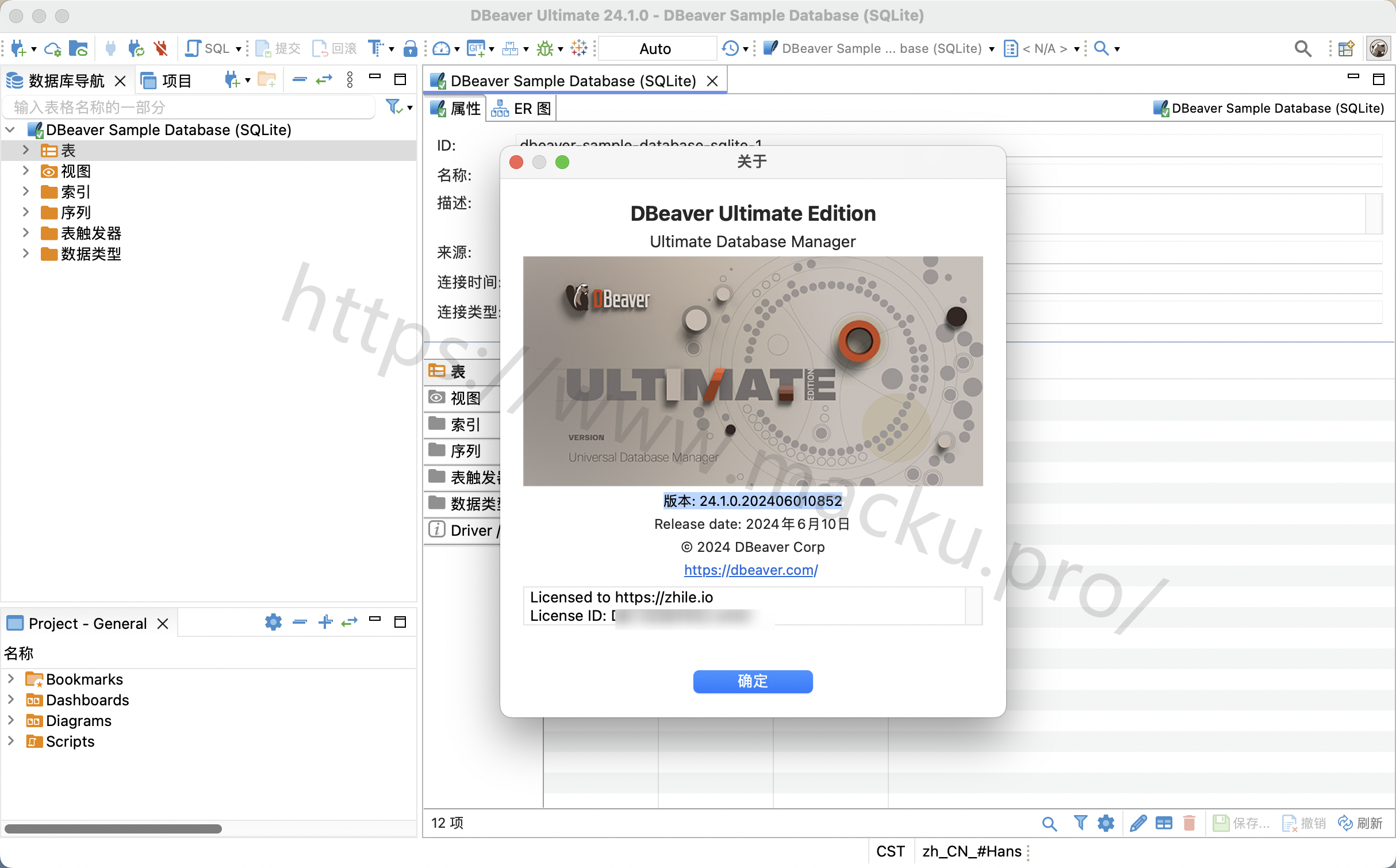Click the debug bug icon
Viewport: 1396px width, 868px height.
click(x=544, y=49)
